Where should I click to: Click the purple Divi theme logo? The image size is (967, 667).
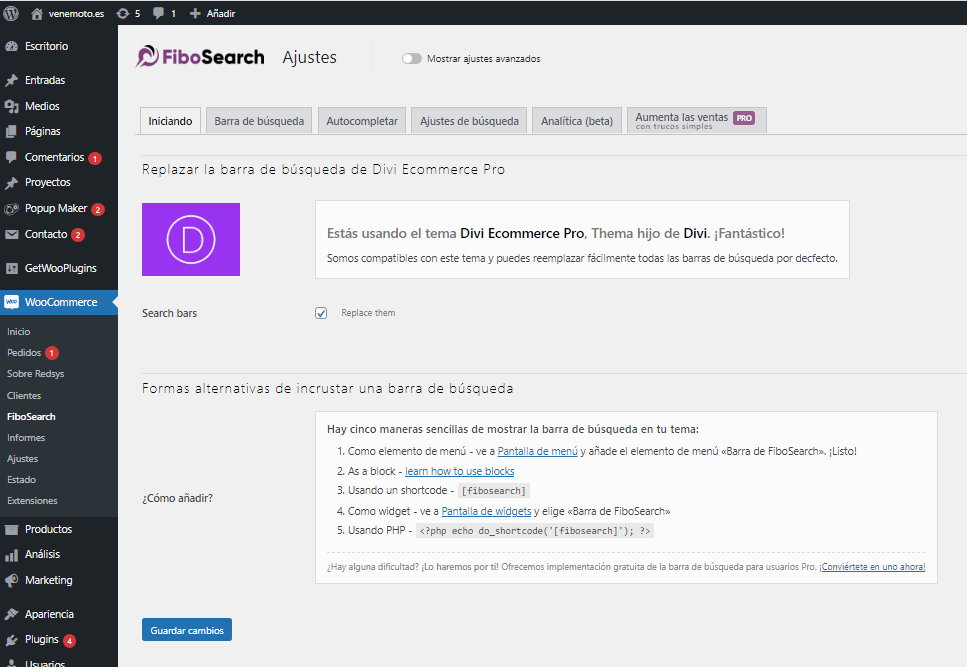tap(191, 239)
